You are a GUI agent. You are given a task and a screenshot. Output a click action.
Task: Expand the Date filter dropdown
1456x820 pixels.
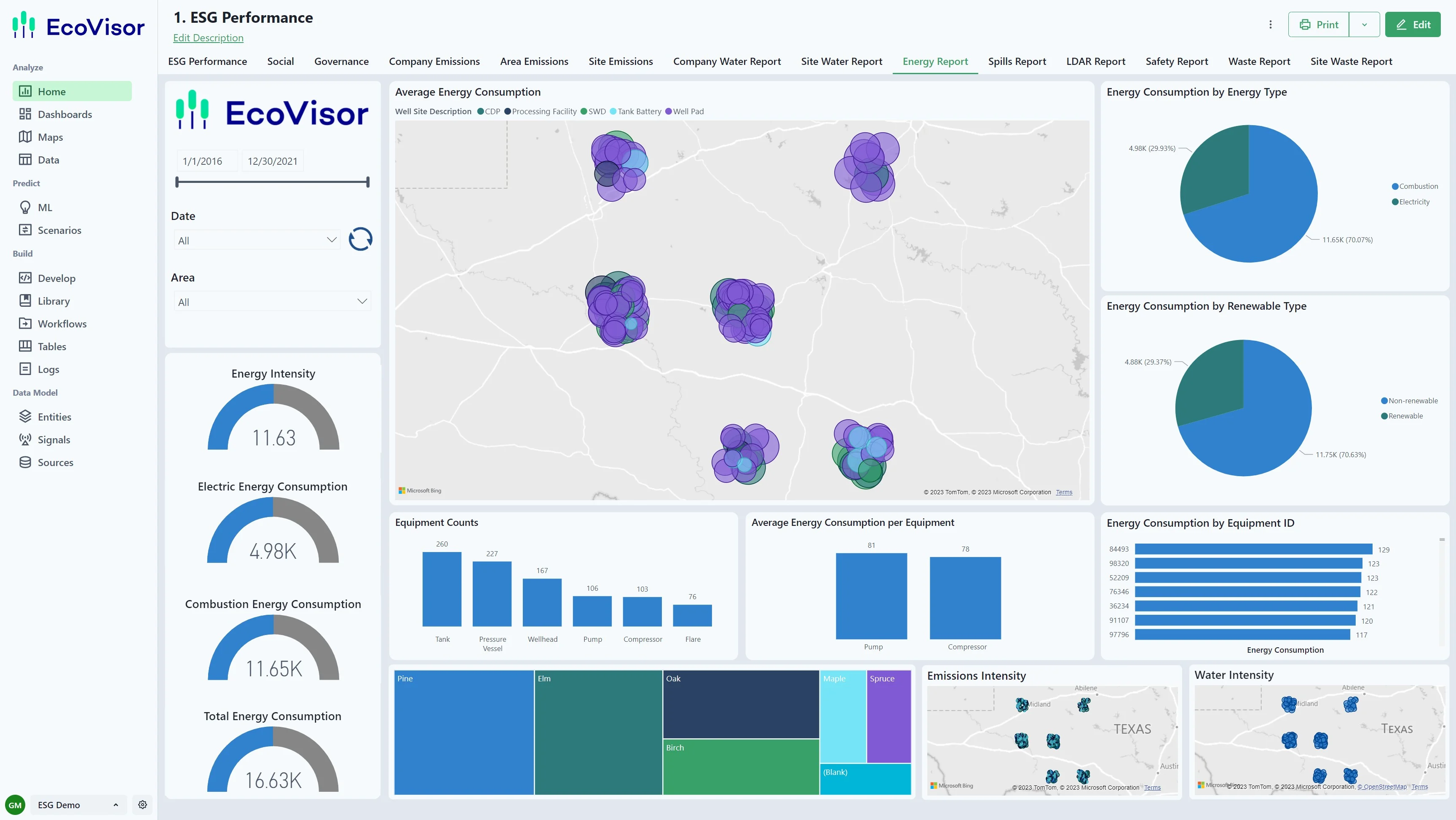332,240
